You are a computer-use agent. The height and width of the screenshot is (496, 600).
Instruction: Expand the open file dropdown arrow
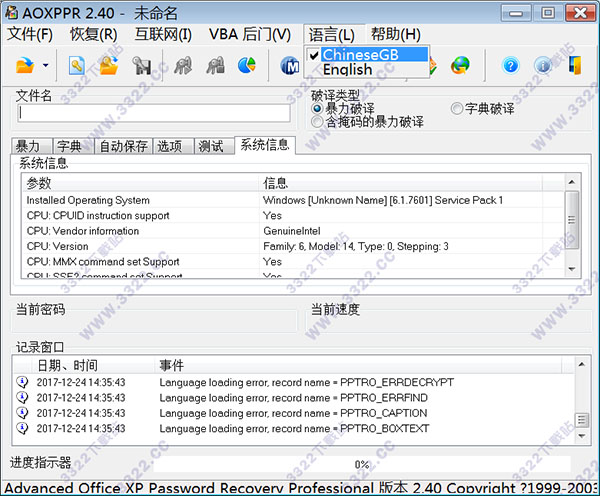(46, 65)
